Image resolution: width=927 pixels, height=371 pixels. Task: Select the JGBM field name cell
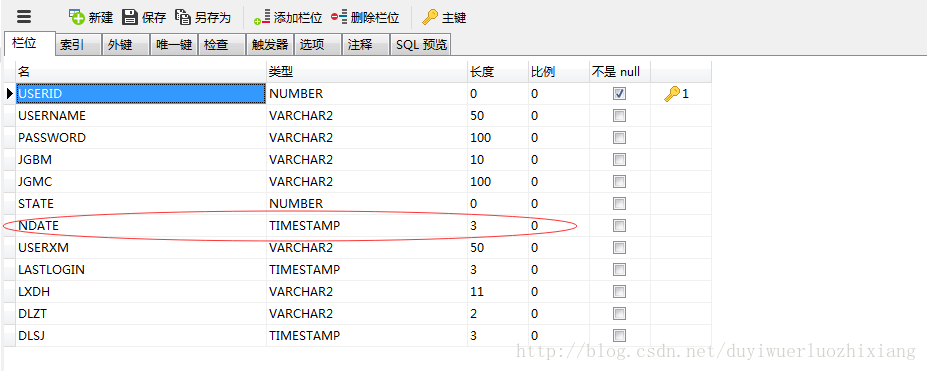pyautogui.click(x=141, y=160)
